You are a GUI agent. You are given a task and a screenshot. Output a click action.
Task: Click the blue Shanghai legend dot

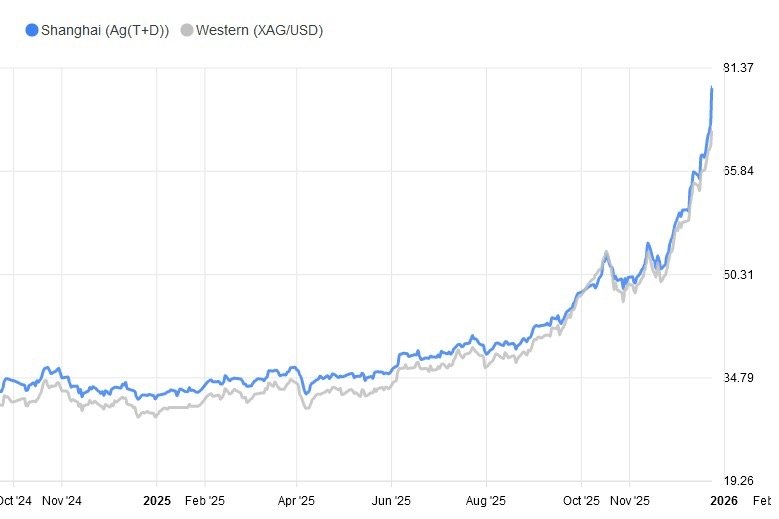point(32,30)
